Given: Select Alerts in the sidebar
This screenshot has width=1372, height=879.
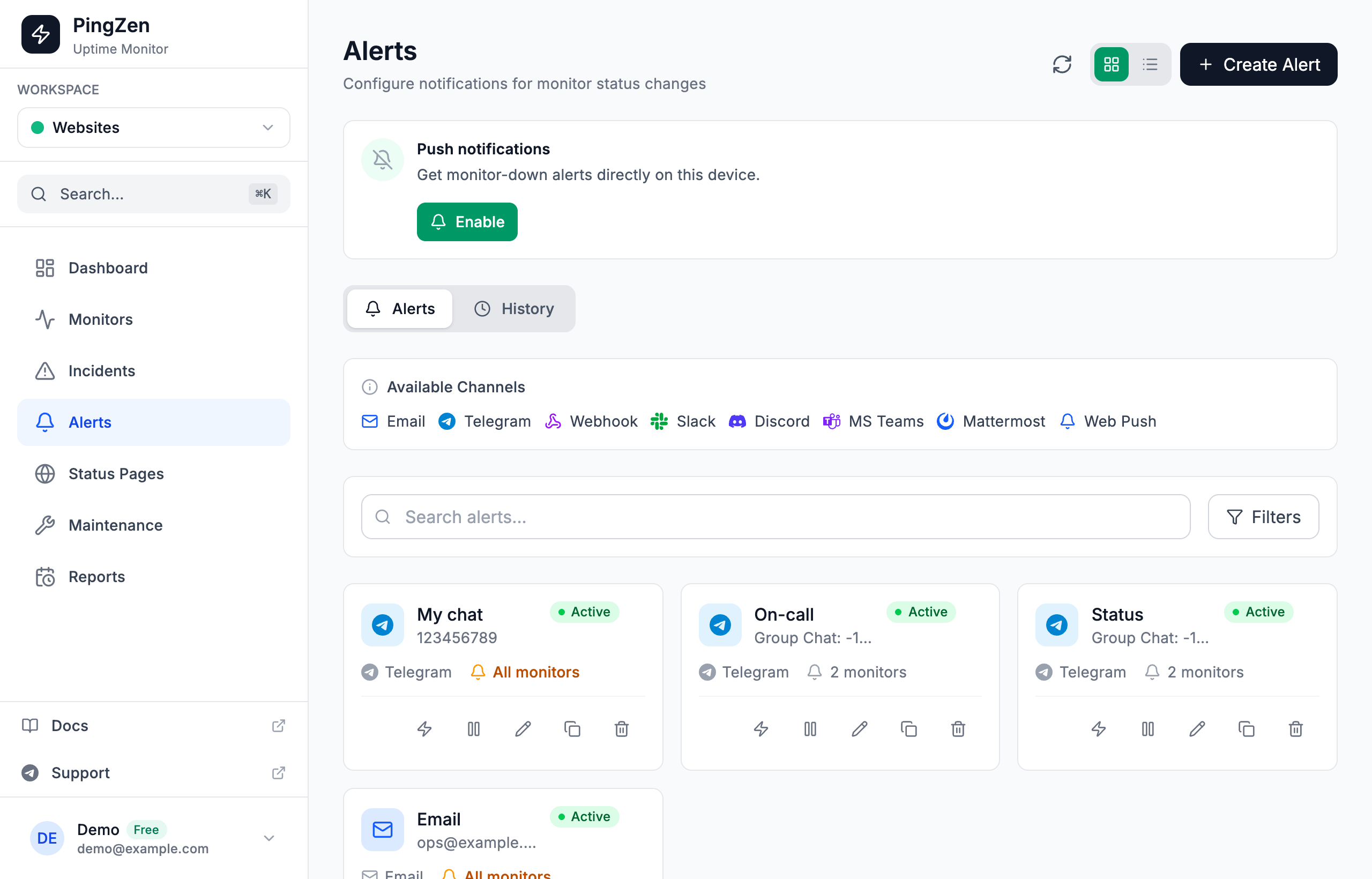Looking at the screenshot, I should tap(153, 422).
